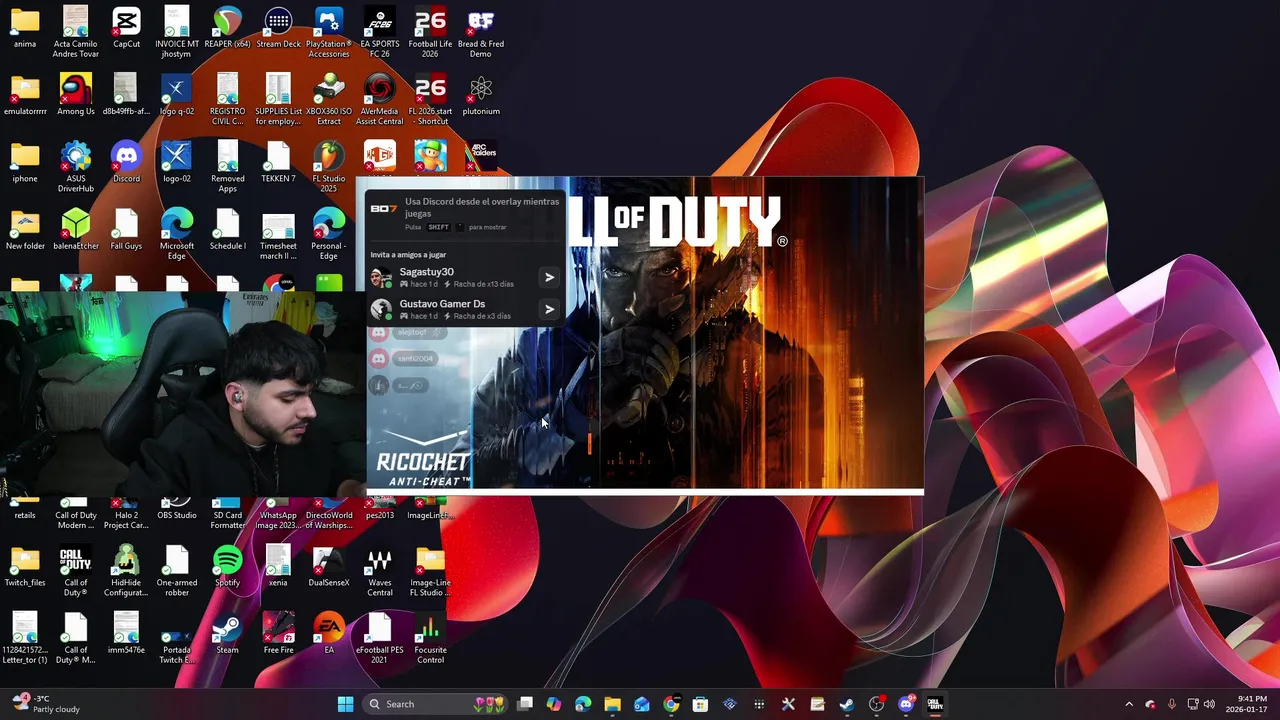The height and width of the screenshot is (720, 1280).
Task: Open PlayStation Accessories shortcut
Action: [329, 32]
